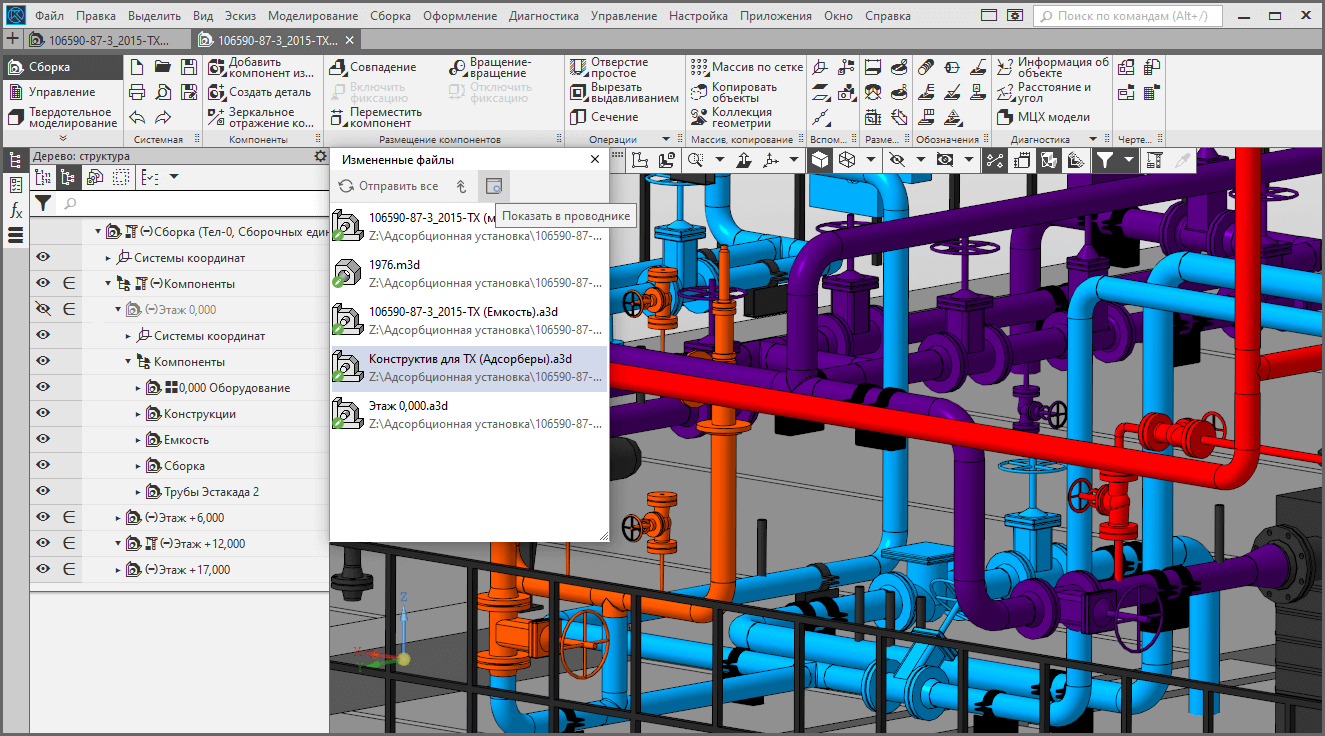The width and height of the screenshot is (1325, 736).
Task: Expand the Трубы Эстакада 2 node
Action: 139,492
